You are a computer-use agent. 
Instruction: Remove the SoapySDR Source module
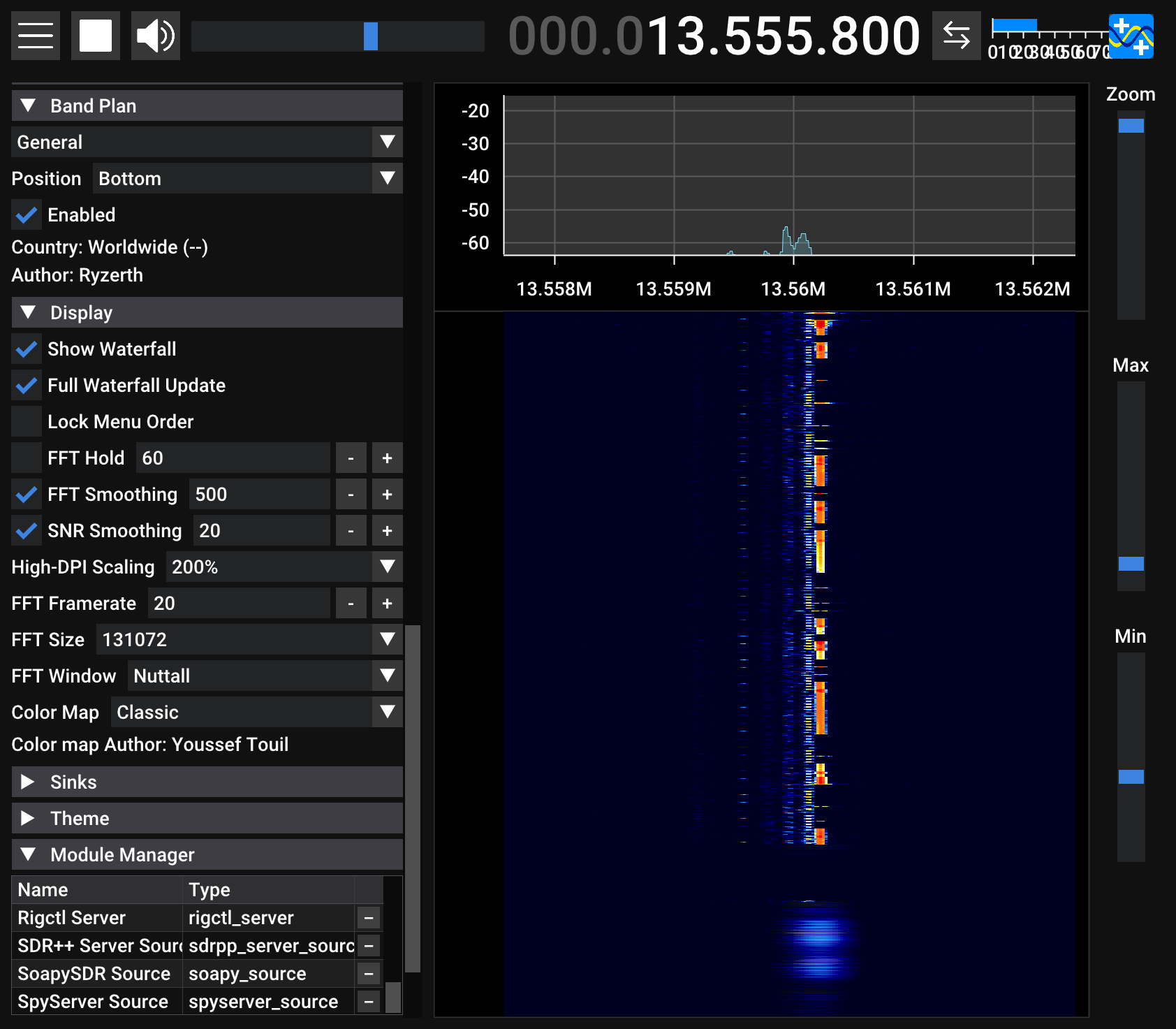pos(369,973)
